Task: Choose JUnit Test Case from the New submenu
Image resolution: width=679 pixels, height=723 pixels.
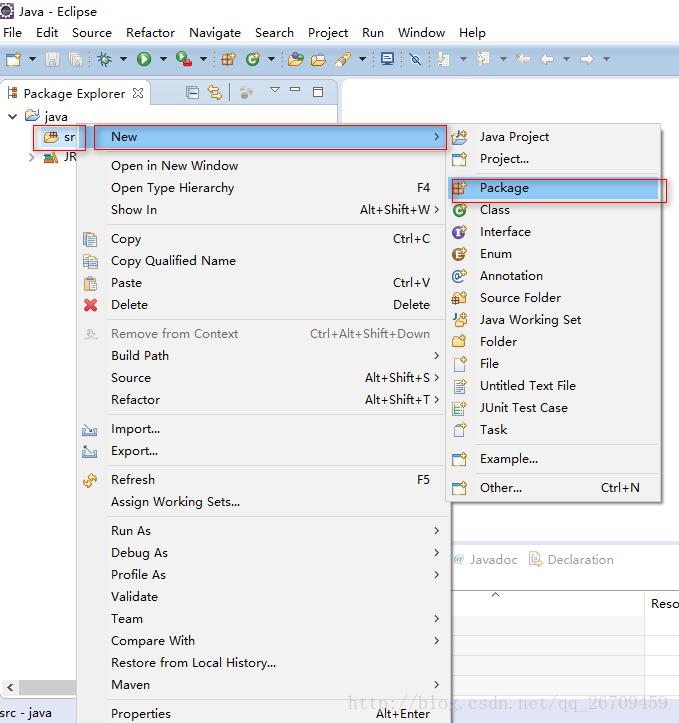Action: point(553,408)
